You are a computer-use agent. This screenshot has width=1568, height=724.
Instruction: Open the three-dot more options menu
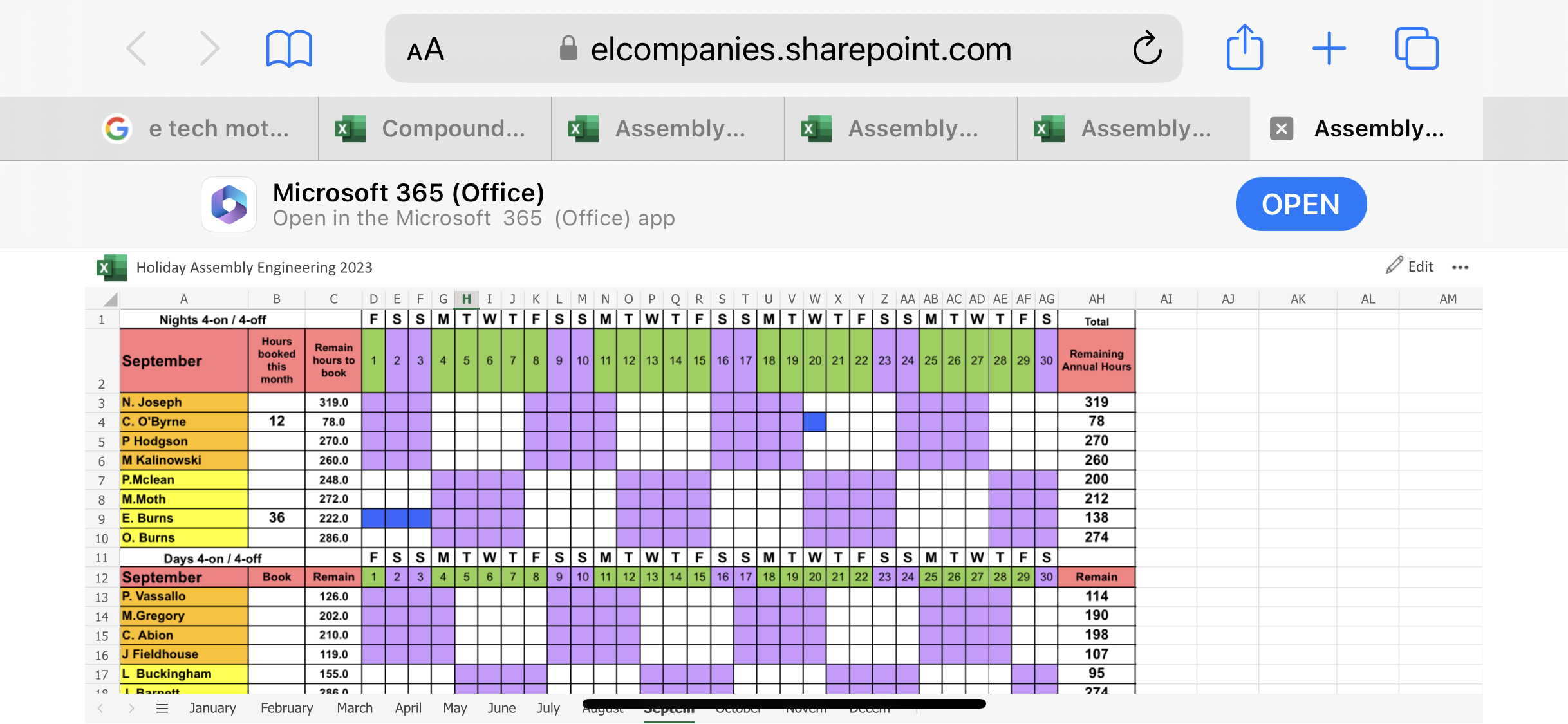coord(1460,268)
